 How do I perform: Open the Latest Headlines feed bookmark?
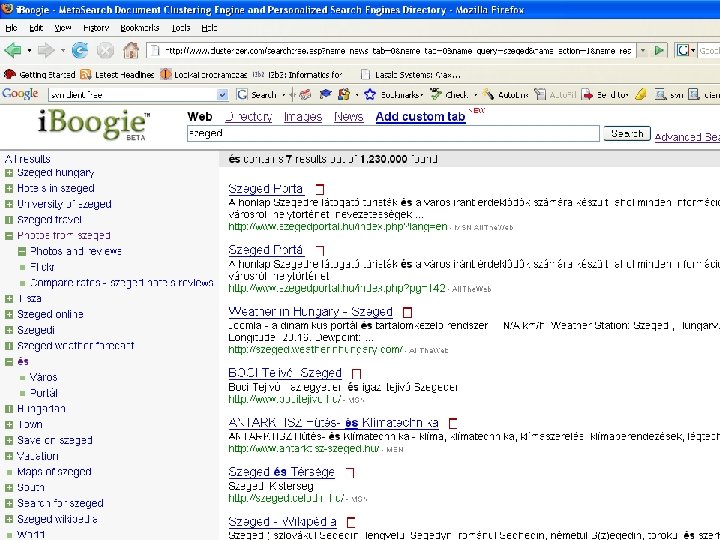(117, 74)
